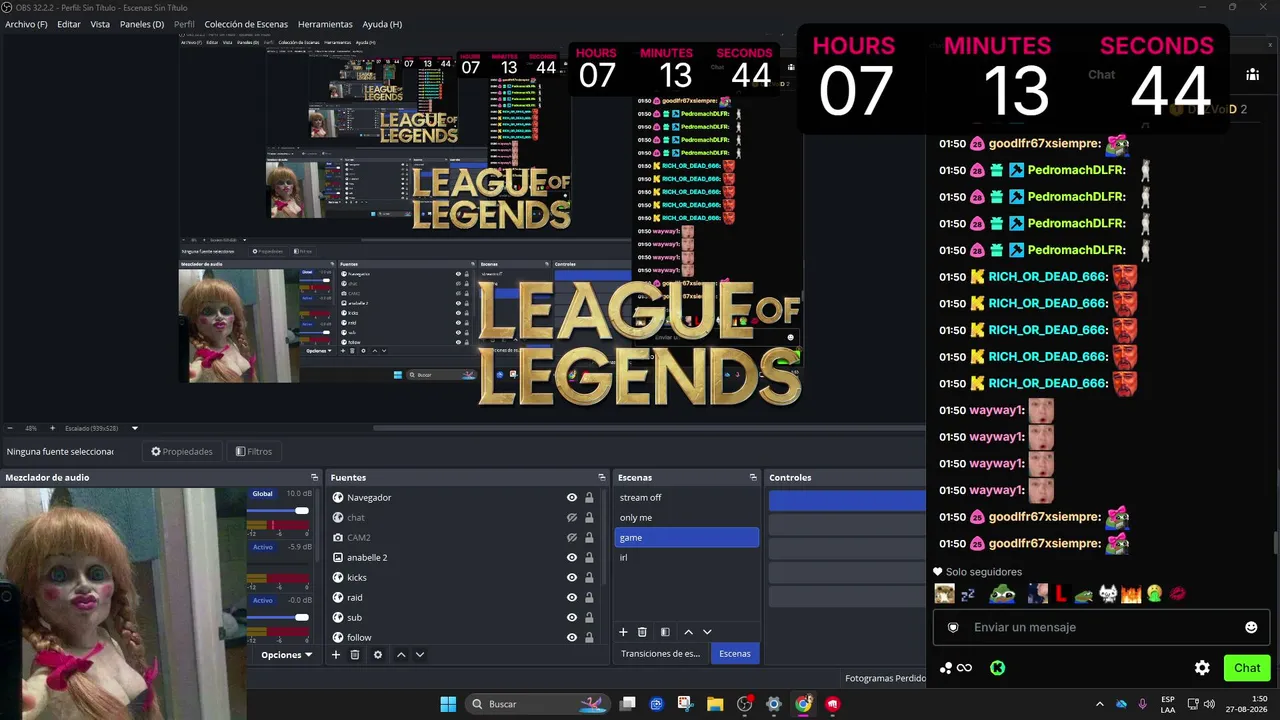Toggle lock on Navegador source
The height and width of the screenshot is (720, 1280).
click(589, 498)
